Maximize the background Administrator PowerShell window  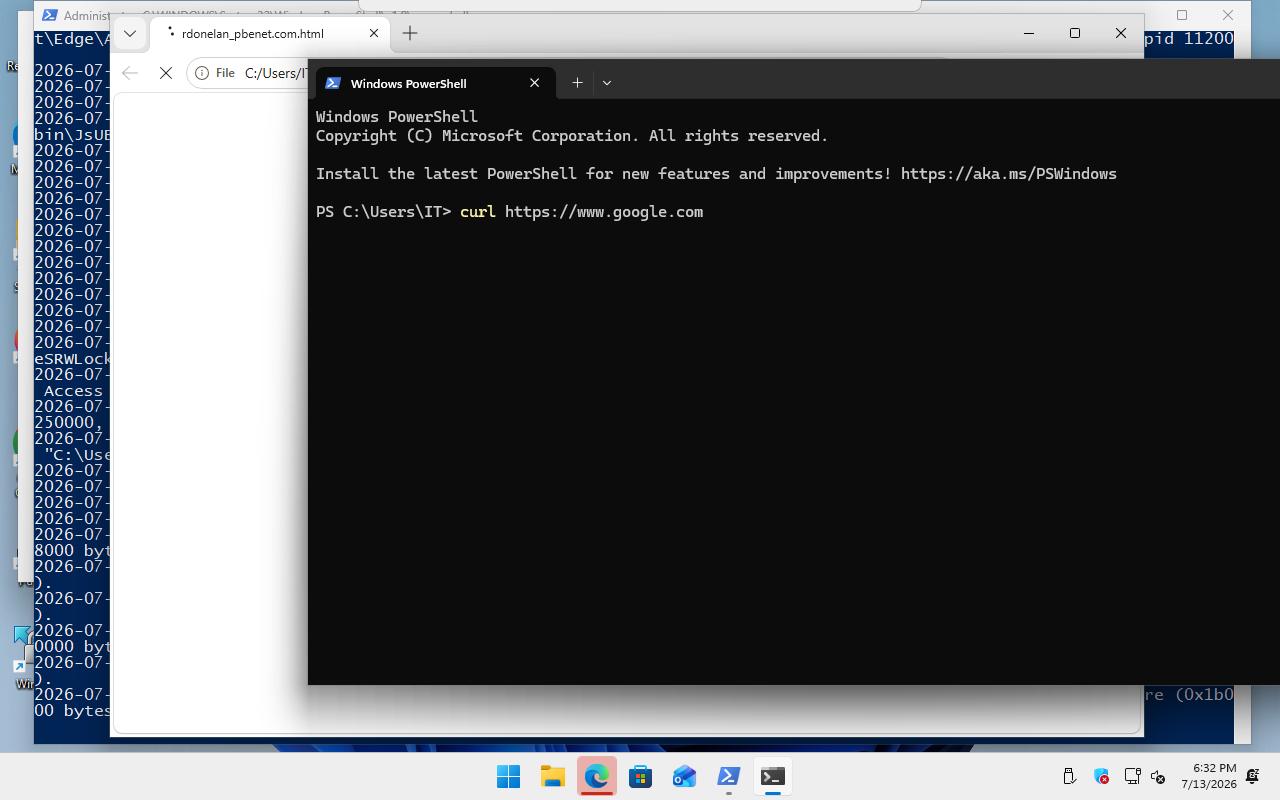[x=1182, y=15]
